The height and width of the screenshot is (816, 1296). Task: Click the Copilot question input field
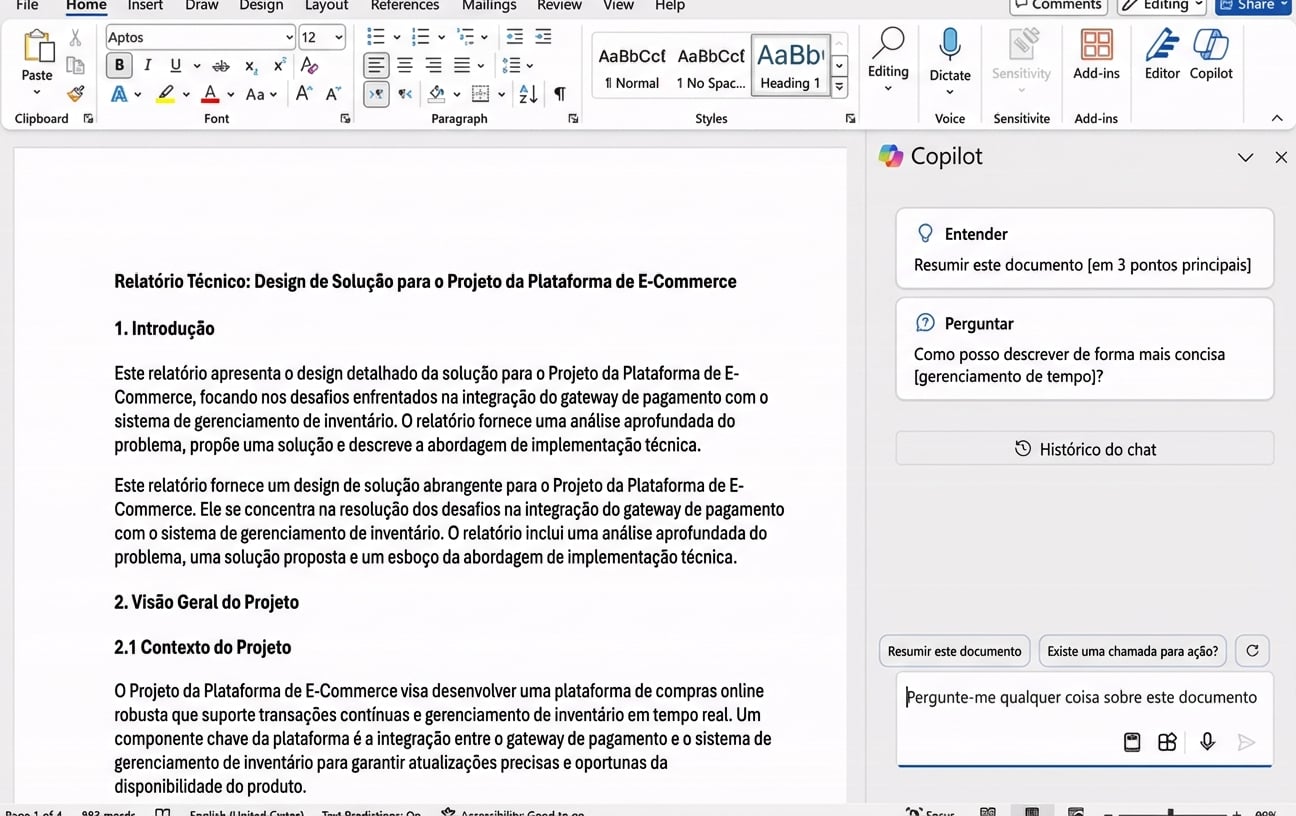tap(1080, 698)
